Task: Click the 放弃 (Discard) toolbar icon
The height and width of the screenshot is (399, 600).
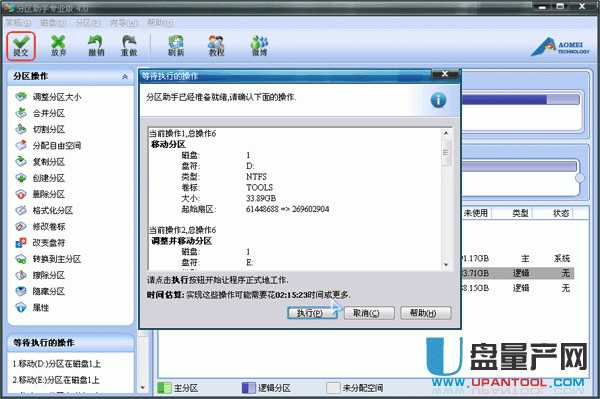Action: (x=59, y=46)
